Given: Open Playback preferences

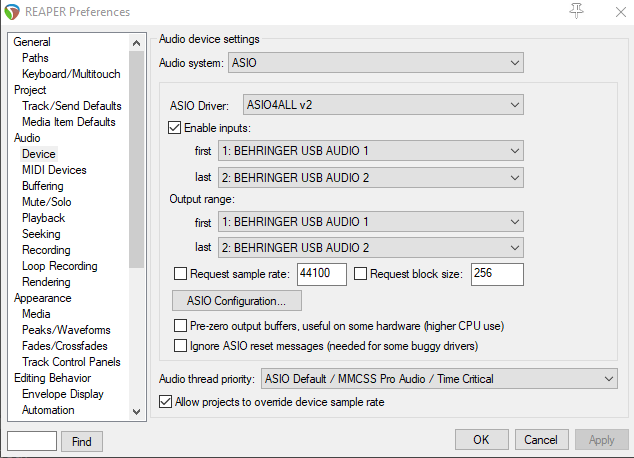Looking at the screenshot, I should [43, 218].
